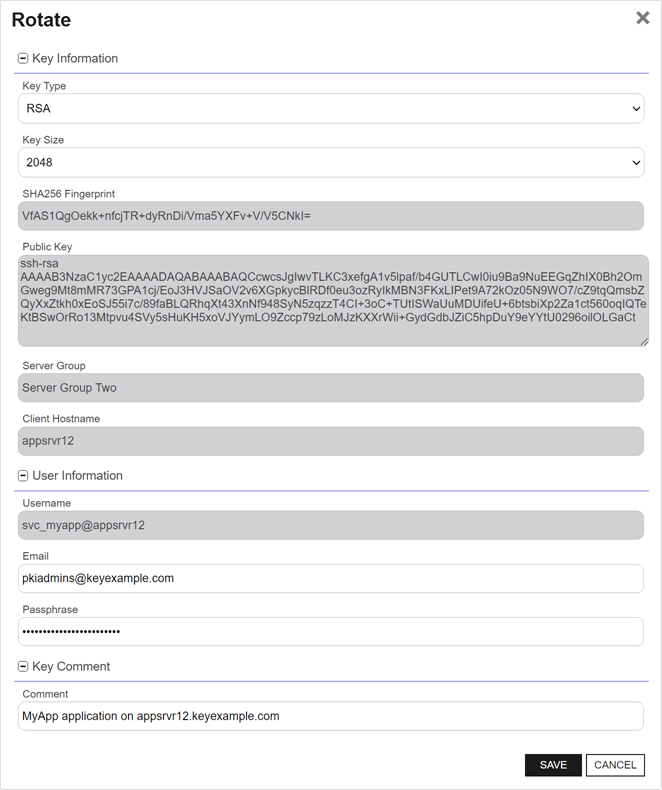The width and height of the screenshot is (662, 790).
Task: Focus the Comment input field
Action: point(331,716)
